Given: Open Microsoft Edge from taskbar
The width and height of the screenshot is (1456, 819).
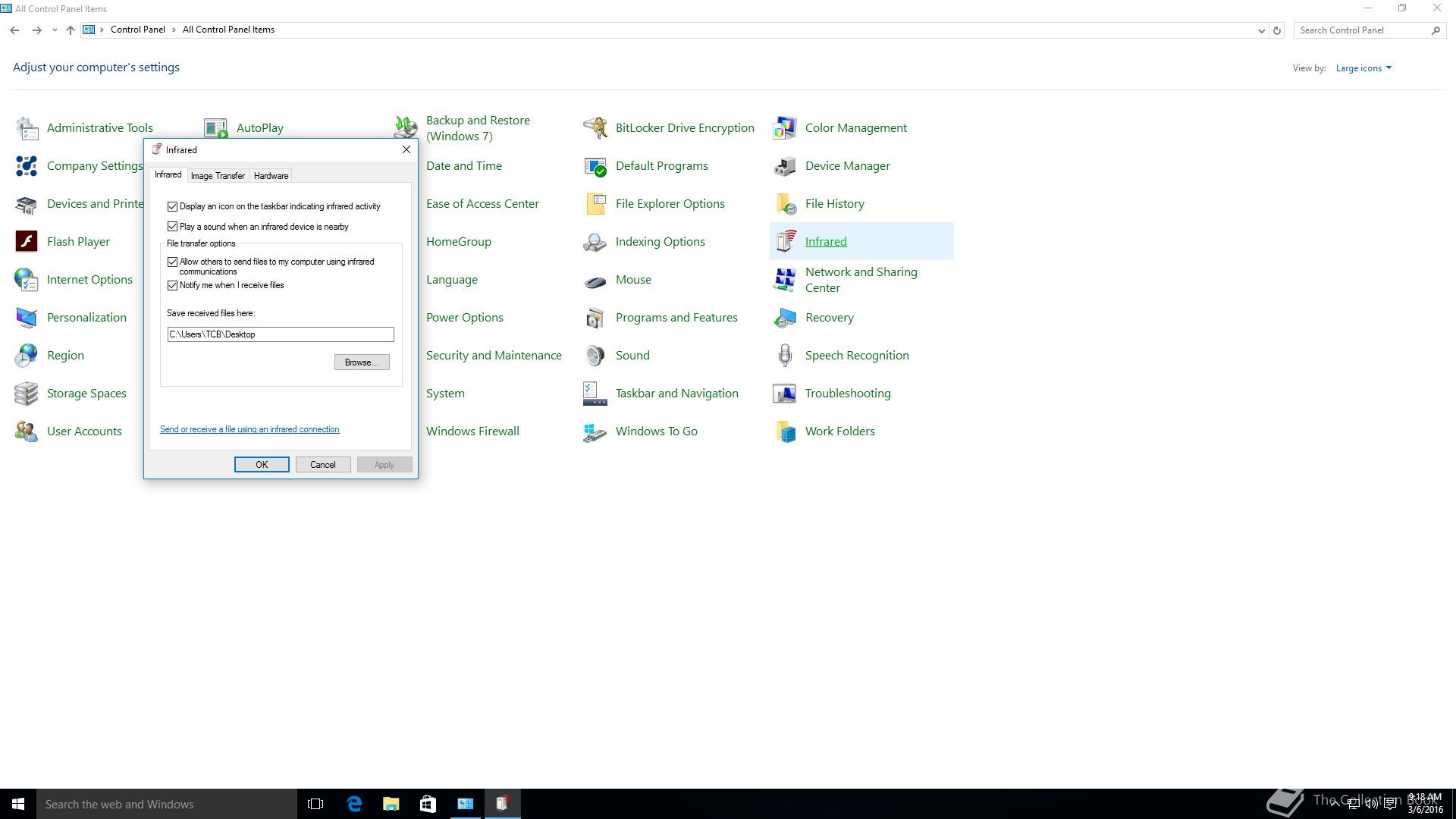Looking at the screenshot, I should tap(354, 804).
